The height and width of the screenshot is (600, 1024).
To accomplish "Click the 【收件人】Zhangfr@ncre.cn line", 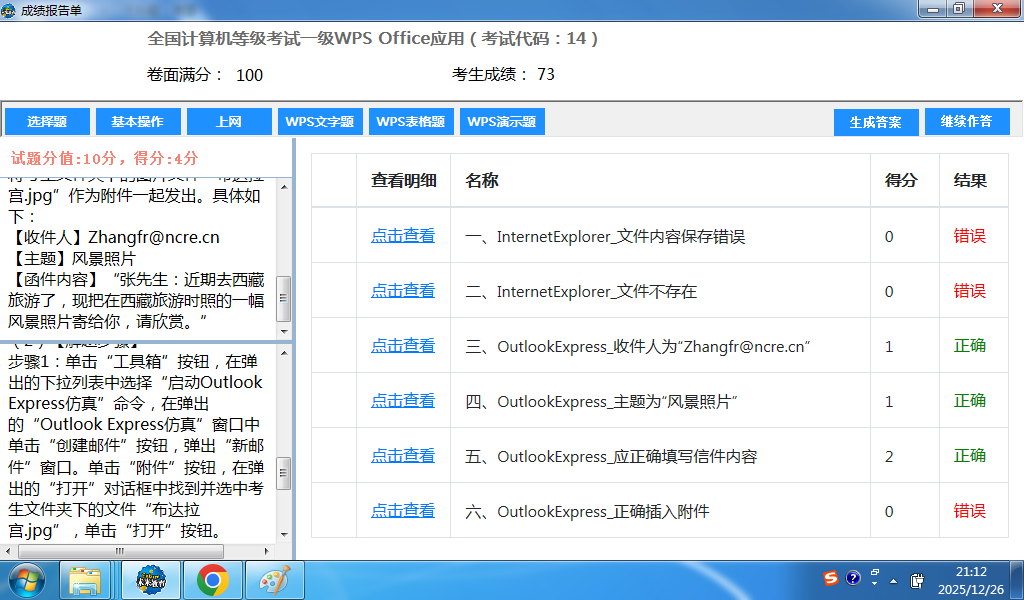I will 114,237.
